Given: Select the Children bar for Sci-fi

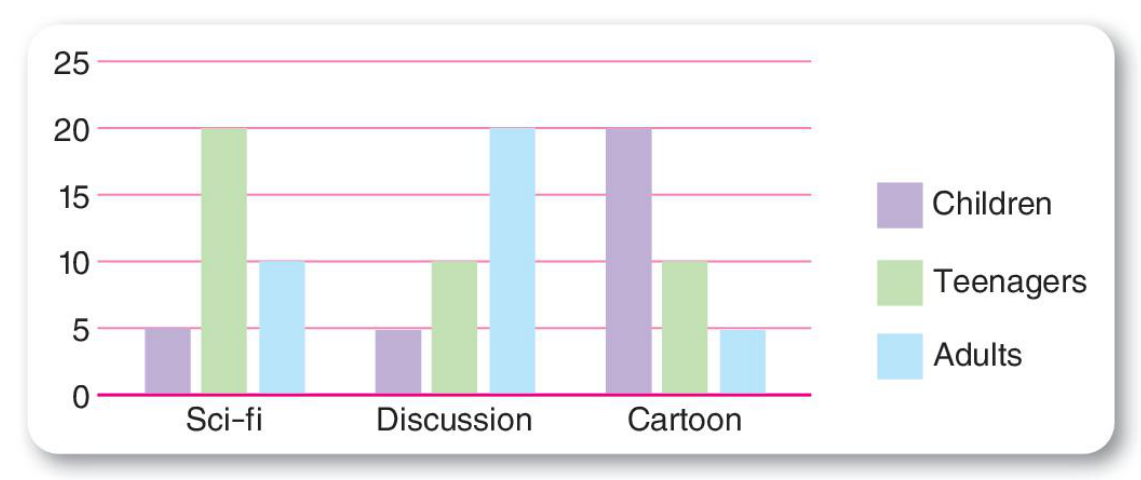Looking at the screenshot, I should 167,361.
